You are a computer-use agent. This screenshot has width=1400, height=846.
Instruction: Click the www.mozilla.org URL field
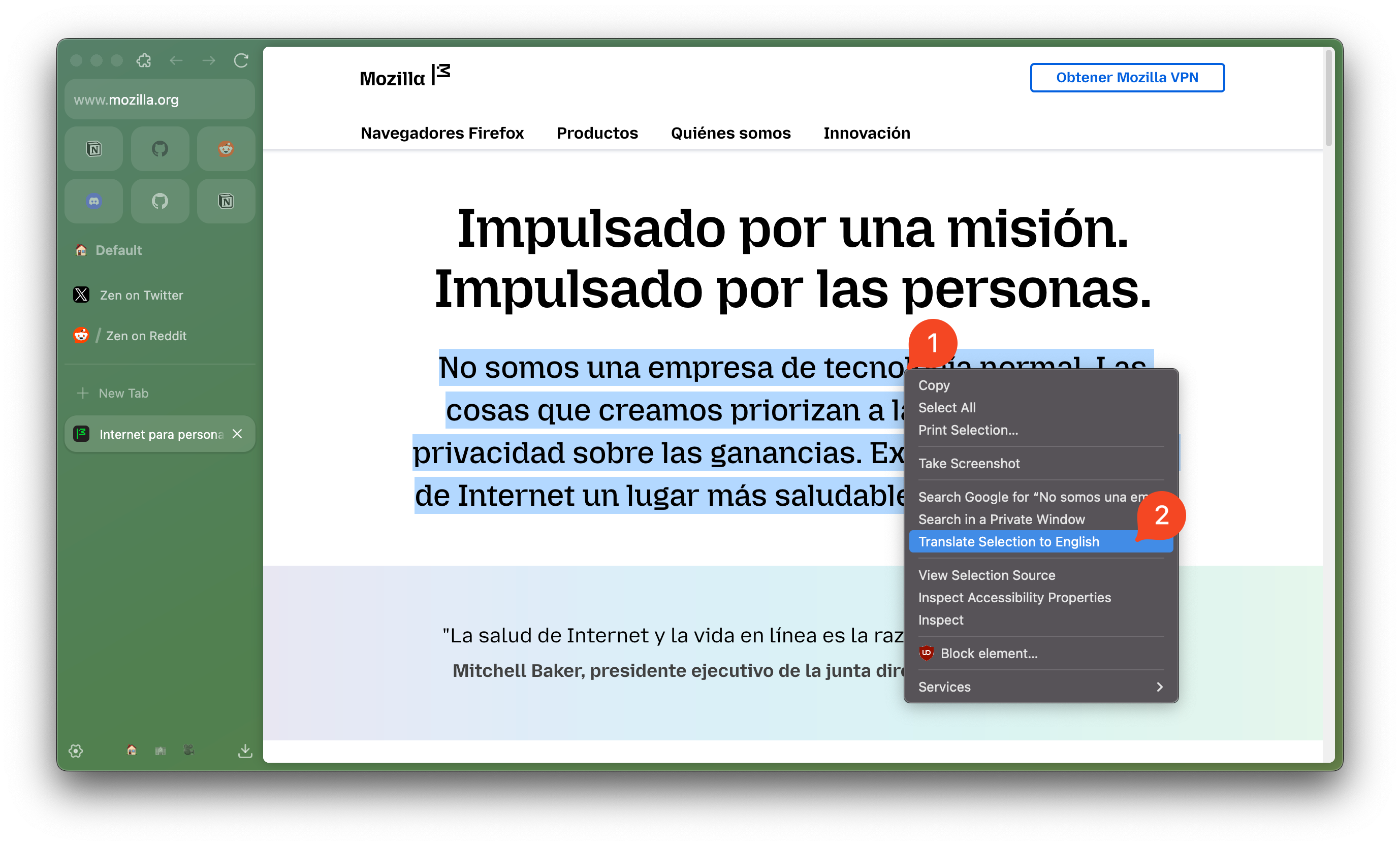pos(159,100)
